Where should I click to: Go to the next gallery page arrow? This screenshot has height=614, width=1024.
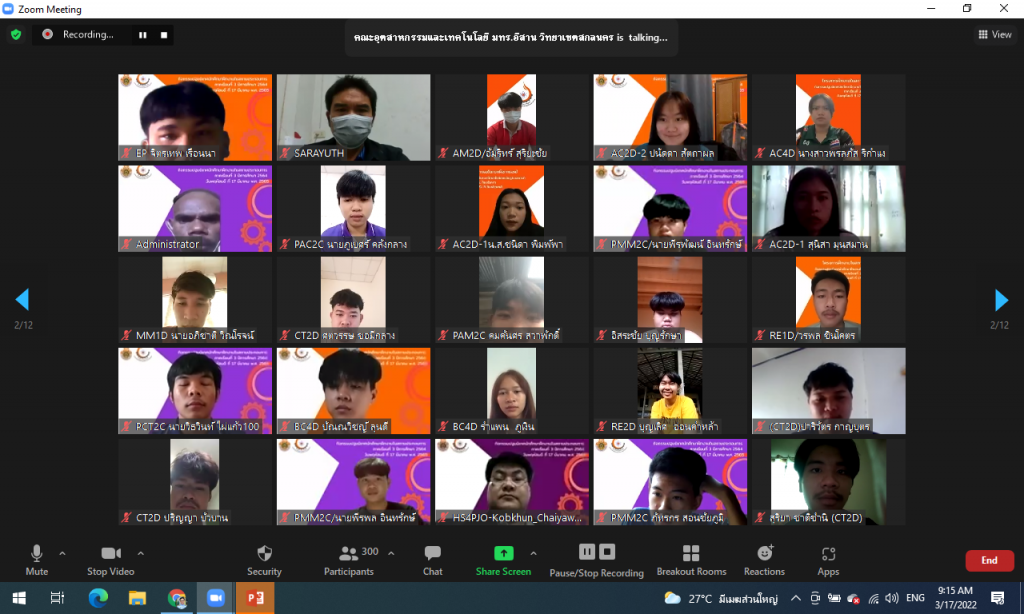pos(1001,300)
